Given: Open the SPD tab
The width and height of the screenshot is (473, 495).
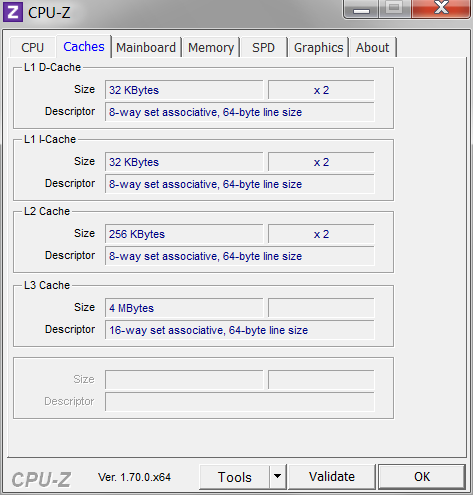Looking at the screenshot, I should (263, 47).
